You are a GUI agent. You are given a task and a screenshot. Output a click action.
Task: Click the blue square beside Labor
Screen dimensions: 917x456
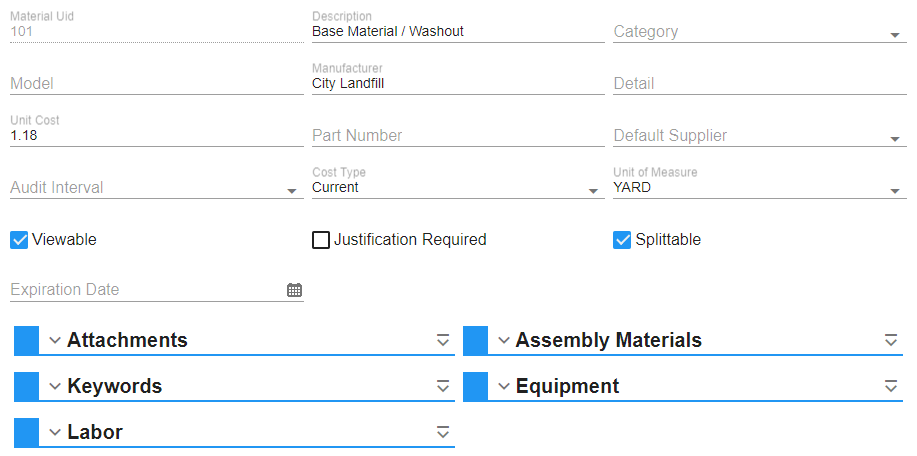(x=26, y=432)
